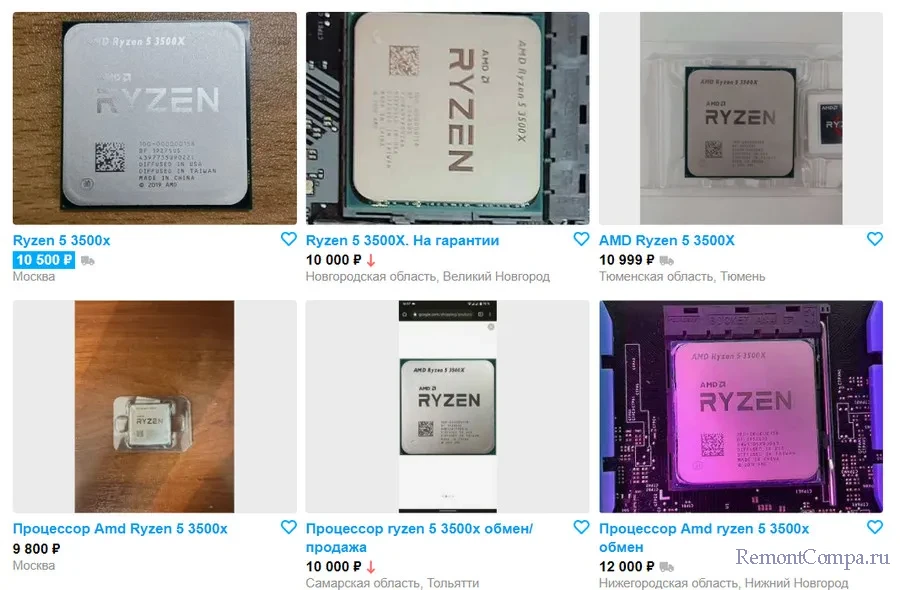Viewport: 900px width, 590px height.
Task: Open the "Процессор Amd ryzen 5 3500x обмен" link
Action: pyautogui.click(x=704, y=538)
